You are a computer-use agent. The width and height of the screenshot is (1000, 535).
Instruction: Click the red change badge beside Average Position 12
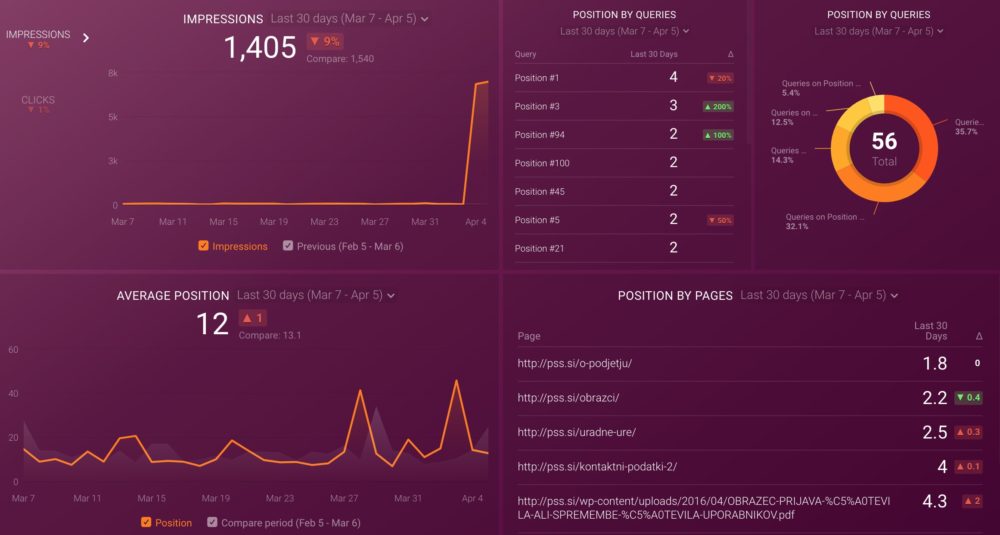click(255, 318)
